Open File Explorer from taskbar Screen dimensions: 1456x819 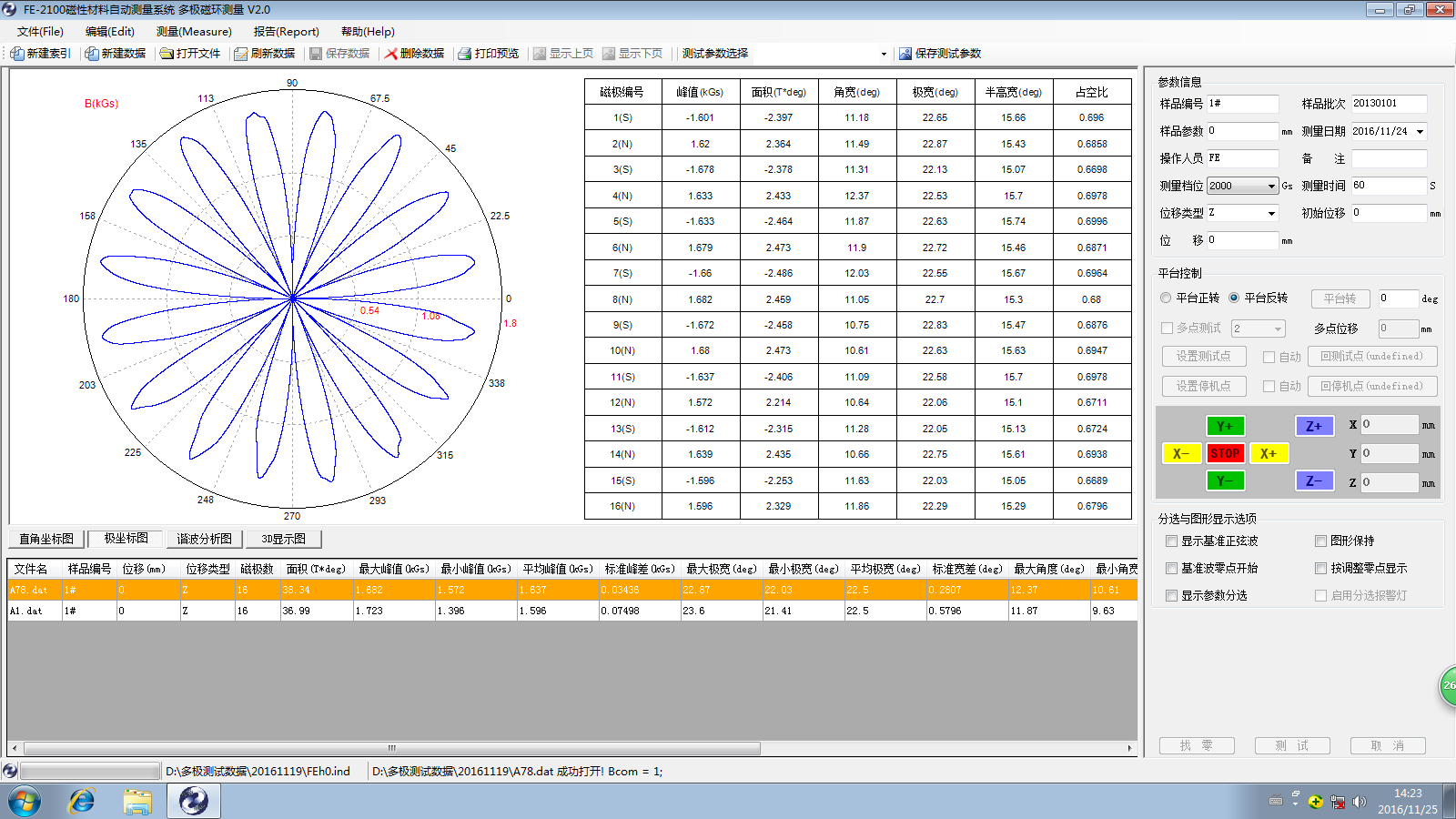[137, 801]
